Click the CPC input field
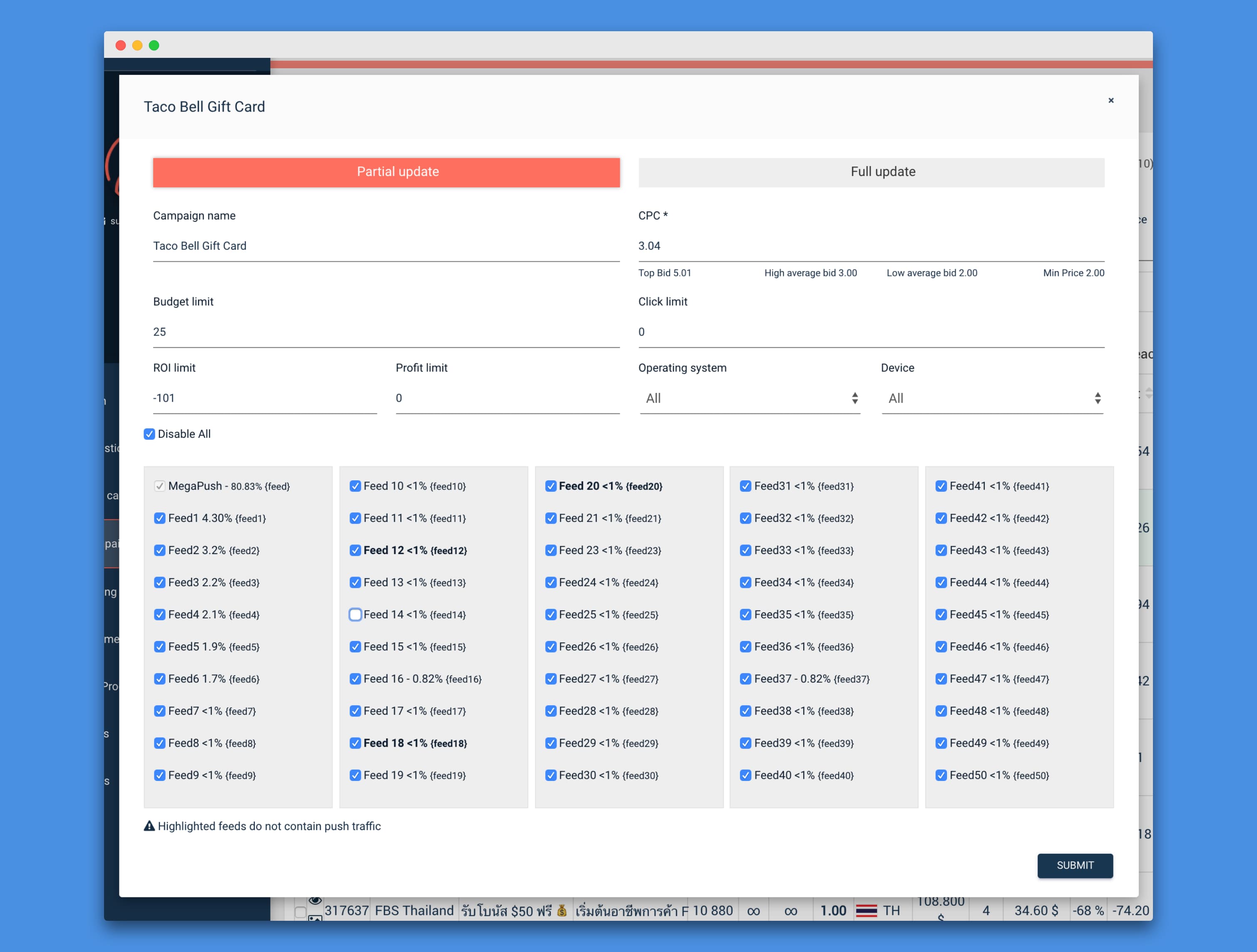Image resolution: width=1257 pixels, height=952 pixels. (871, 246)
